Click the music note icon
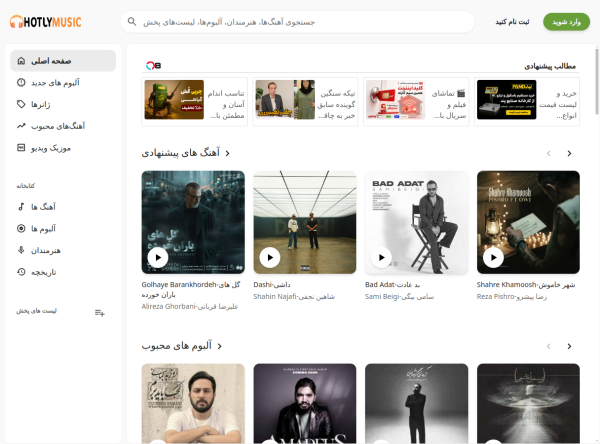Viewport: 600px width, 444px height. [21, 207]
